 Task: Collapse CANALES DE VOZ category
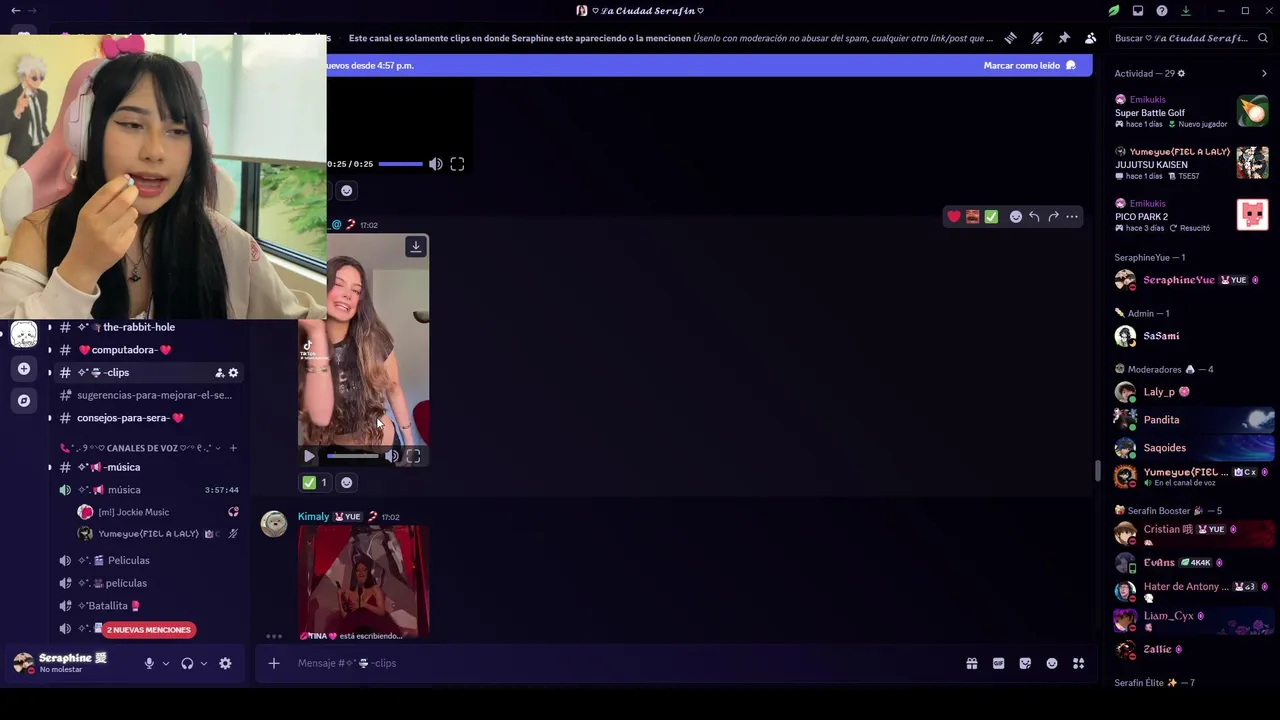pos(140,448)
